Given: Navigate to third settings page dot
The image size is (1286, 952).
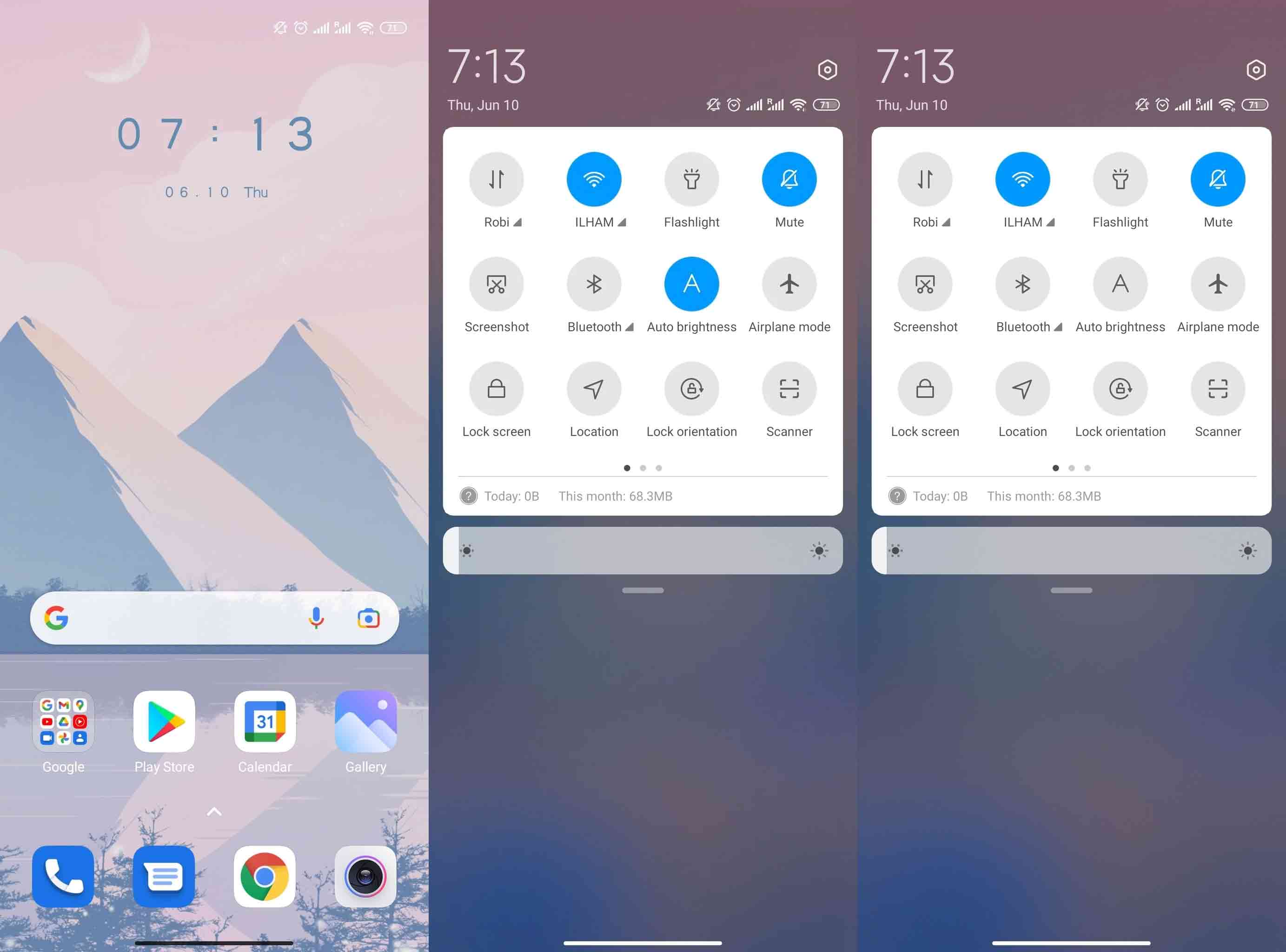Looking at the screenshot, I should pos(658,468).
